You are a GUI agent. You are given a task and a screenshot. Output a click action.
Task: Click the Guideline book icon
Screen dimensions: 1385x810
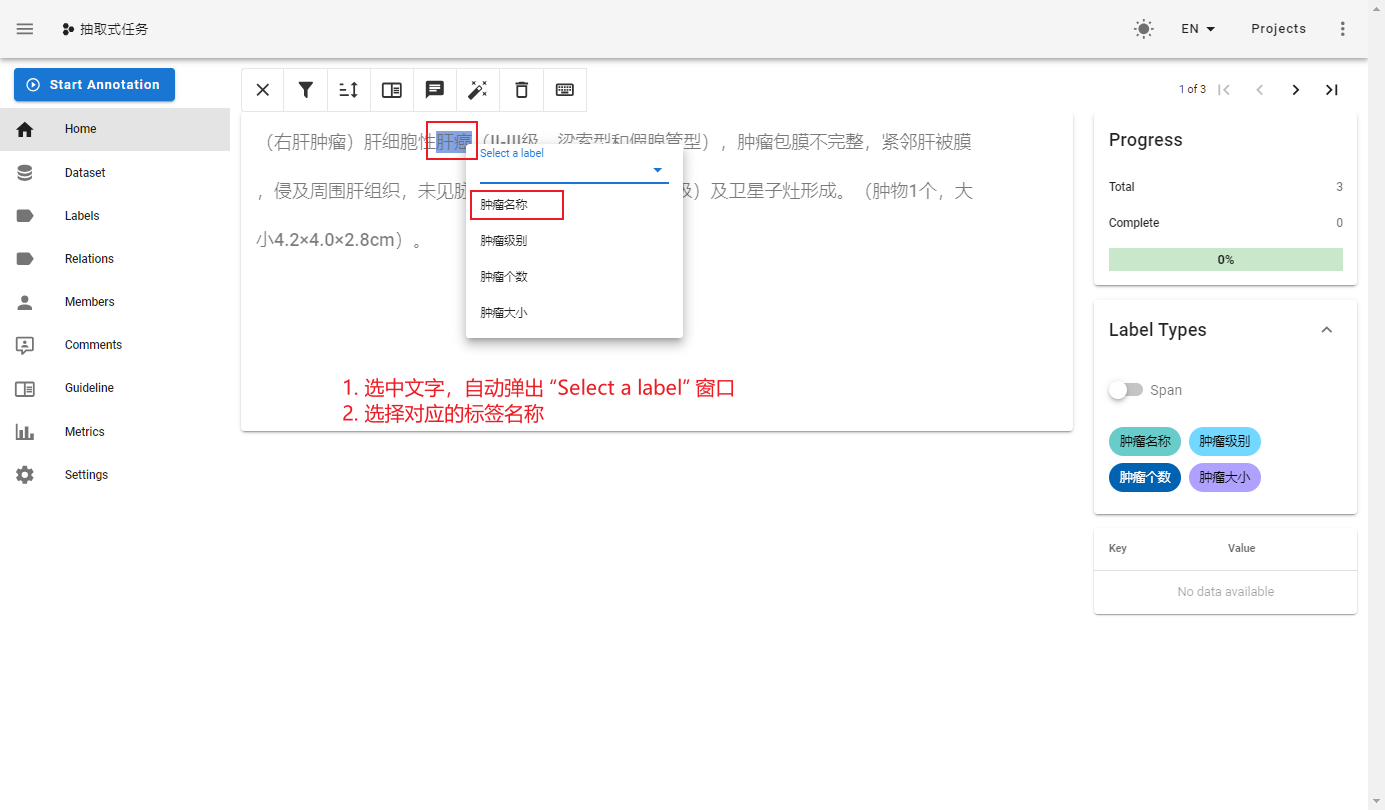[25, 388]
